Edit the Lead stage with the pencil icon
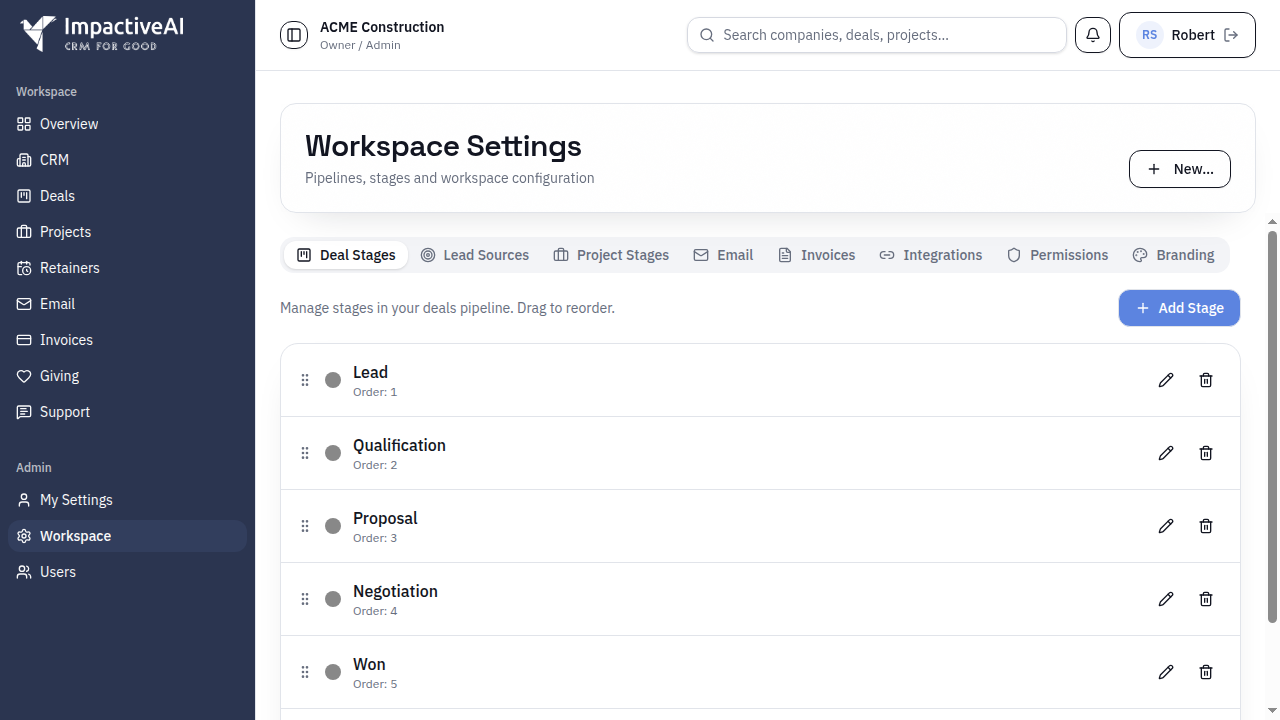This screenshot has height=720, width=1280. pyautogui.click(x=1165, y=380)
